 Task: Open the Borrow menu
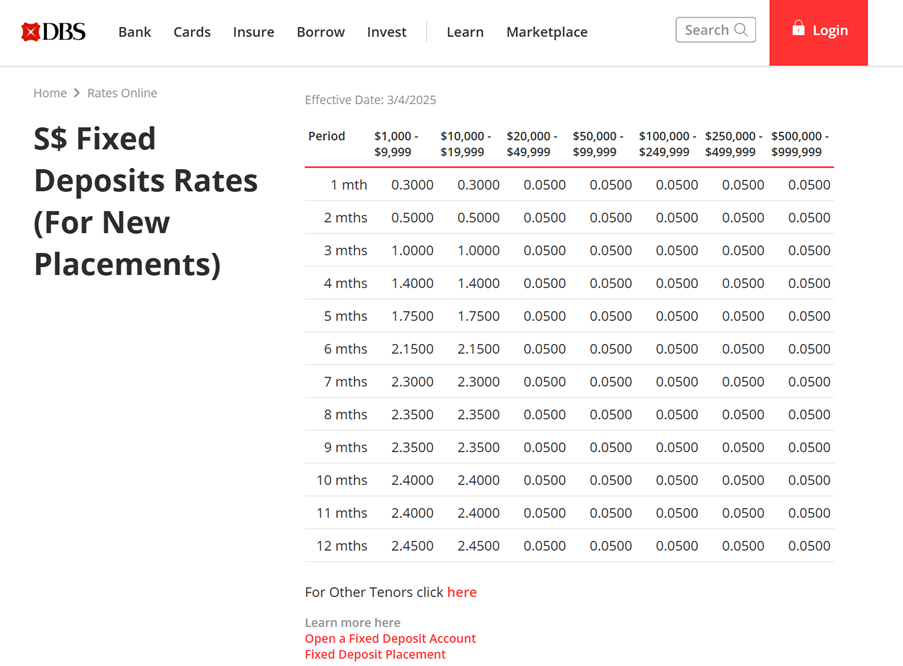pos(320,32)
